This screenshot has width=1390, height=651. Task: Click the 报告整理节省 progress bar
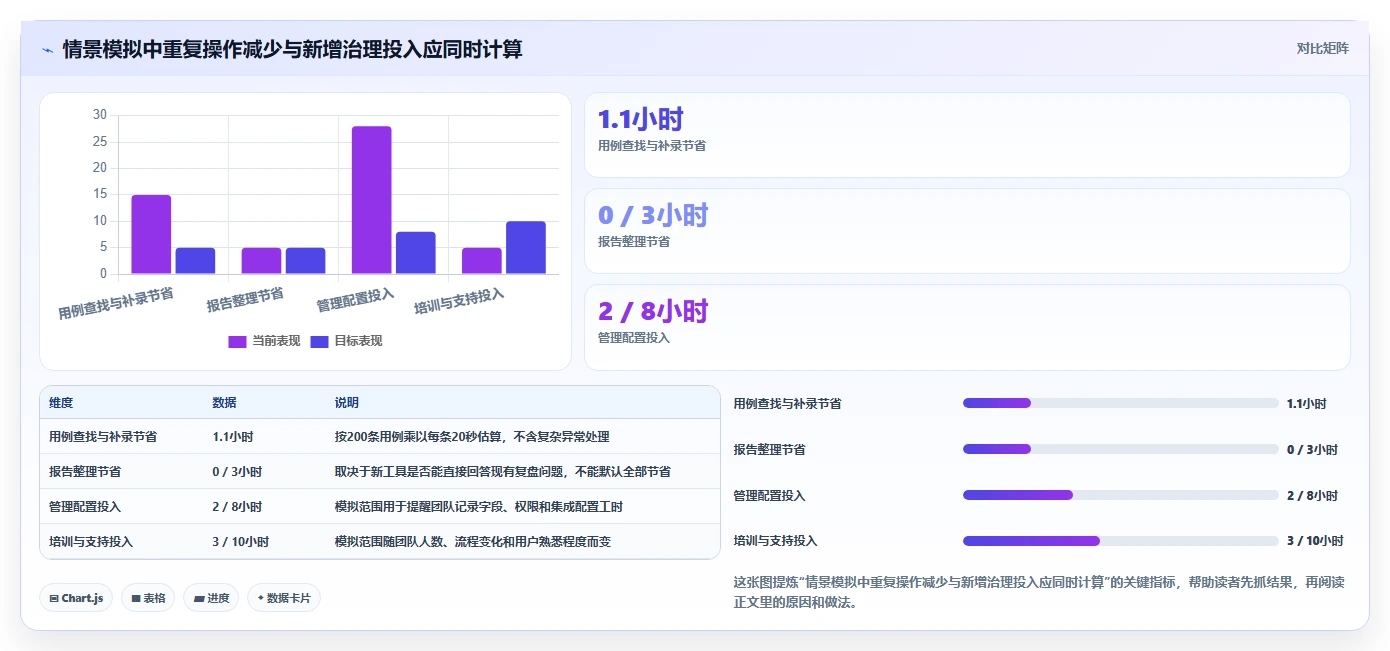coord(1120,449)
